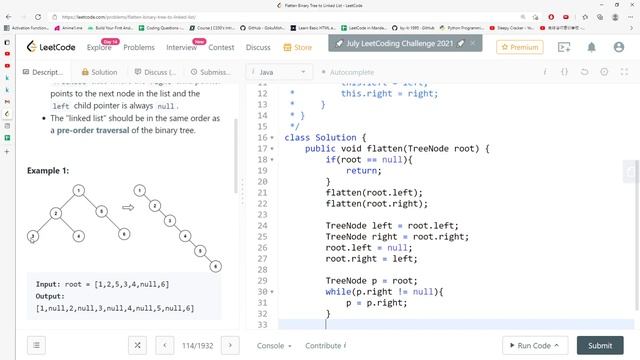Open the browser profile avatar in toolbar
This screenshot has height=360, width=640.
(615, 17)
